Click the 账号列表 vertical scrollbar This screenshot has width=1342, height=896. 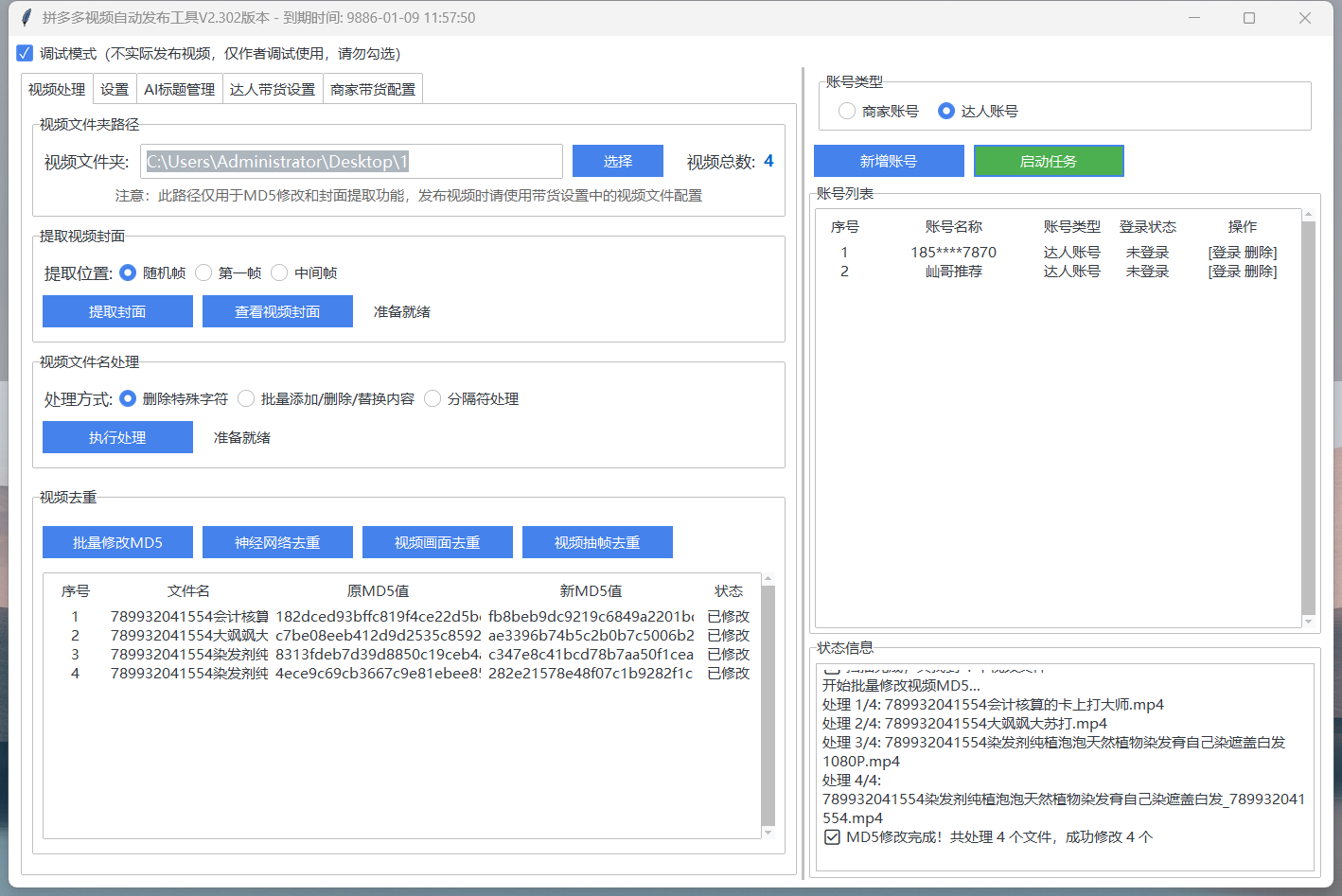point(1308,417)
